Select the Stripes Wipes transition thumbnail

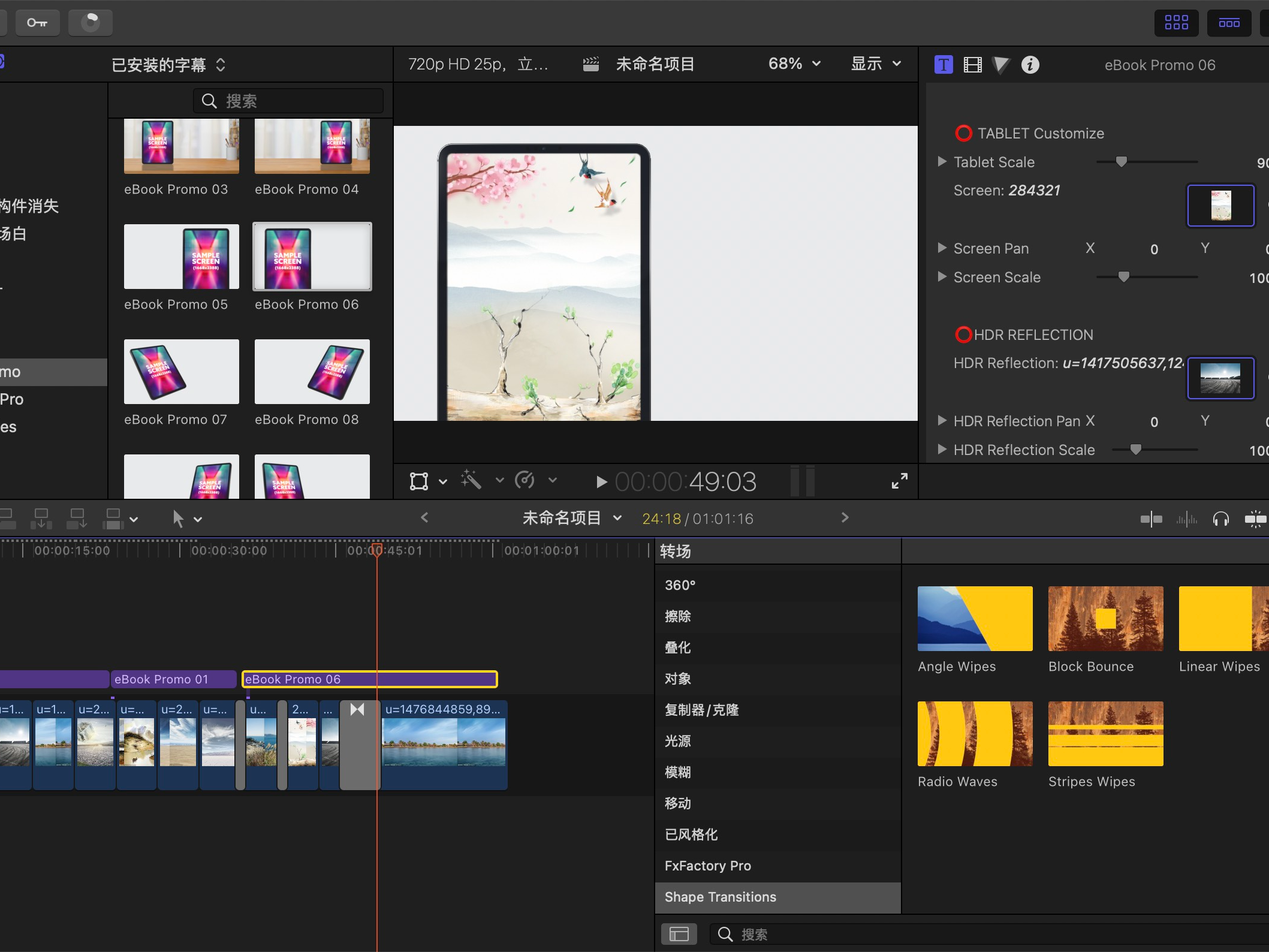click(1106, 734)
